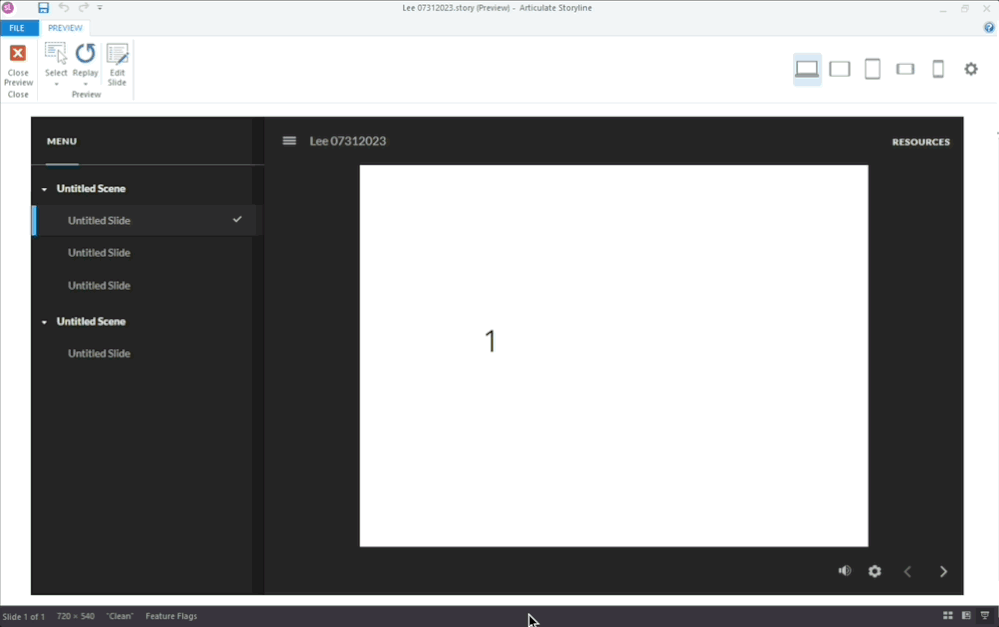Click the course title Lee 07312023
The image size is (999, 627).
(x=348, y=141)
